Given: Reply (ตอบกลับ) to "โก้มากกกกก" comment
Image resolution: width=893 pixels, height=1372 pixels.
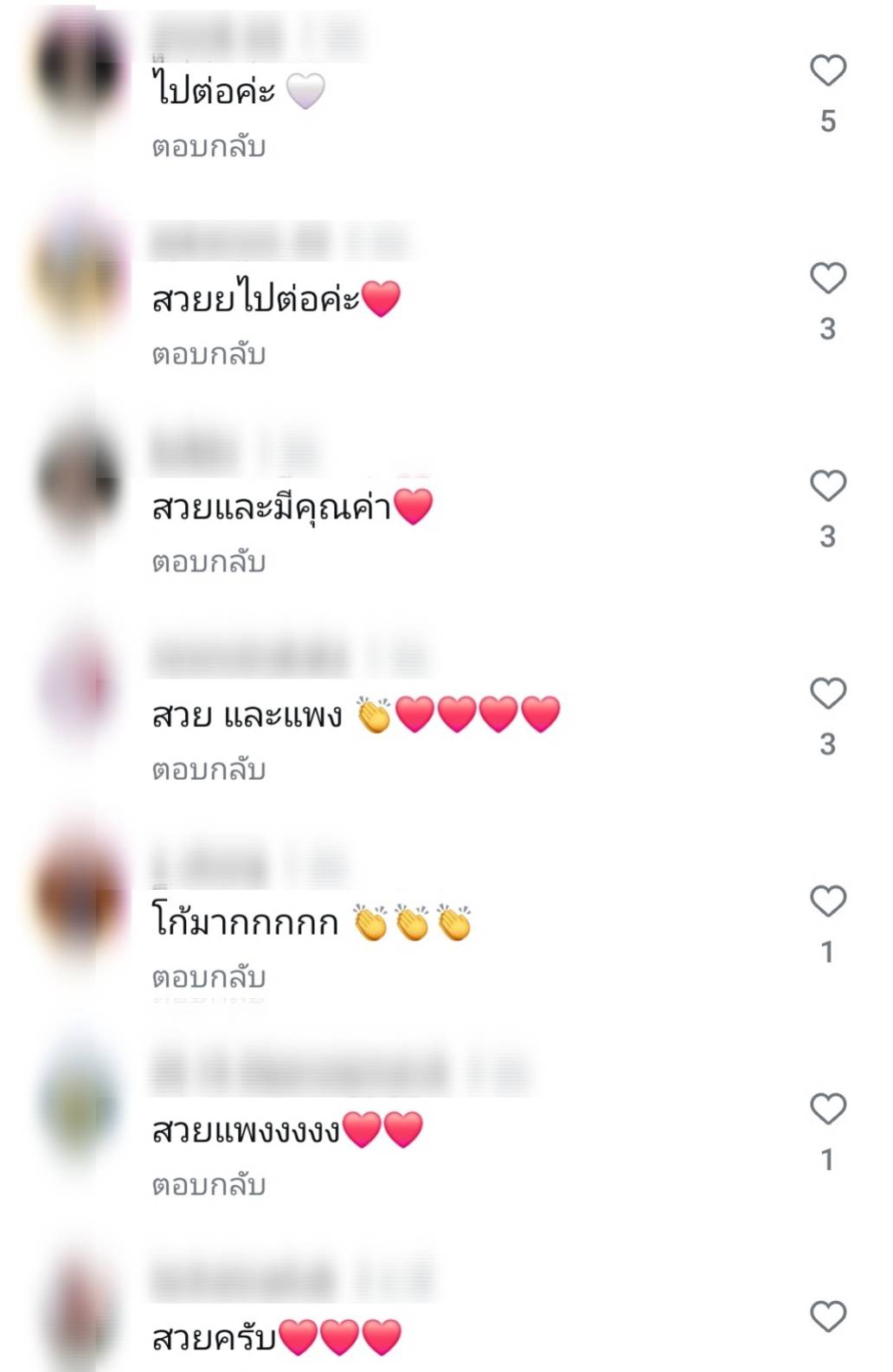Looking at the screenshot, I should (209, 977).
